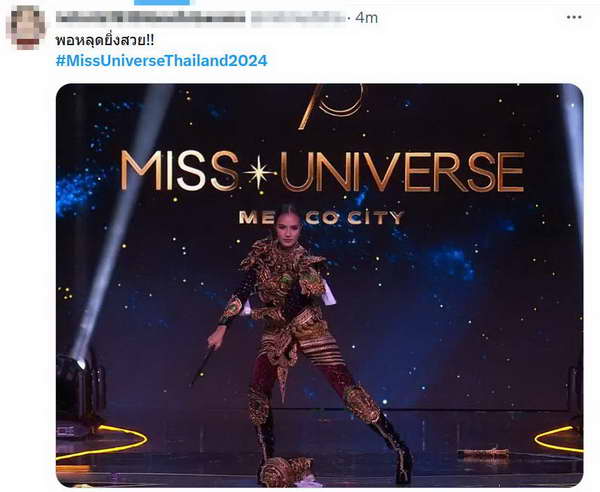Click the prop lying on right stage floor

click(x=484, y=454)
